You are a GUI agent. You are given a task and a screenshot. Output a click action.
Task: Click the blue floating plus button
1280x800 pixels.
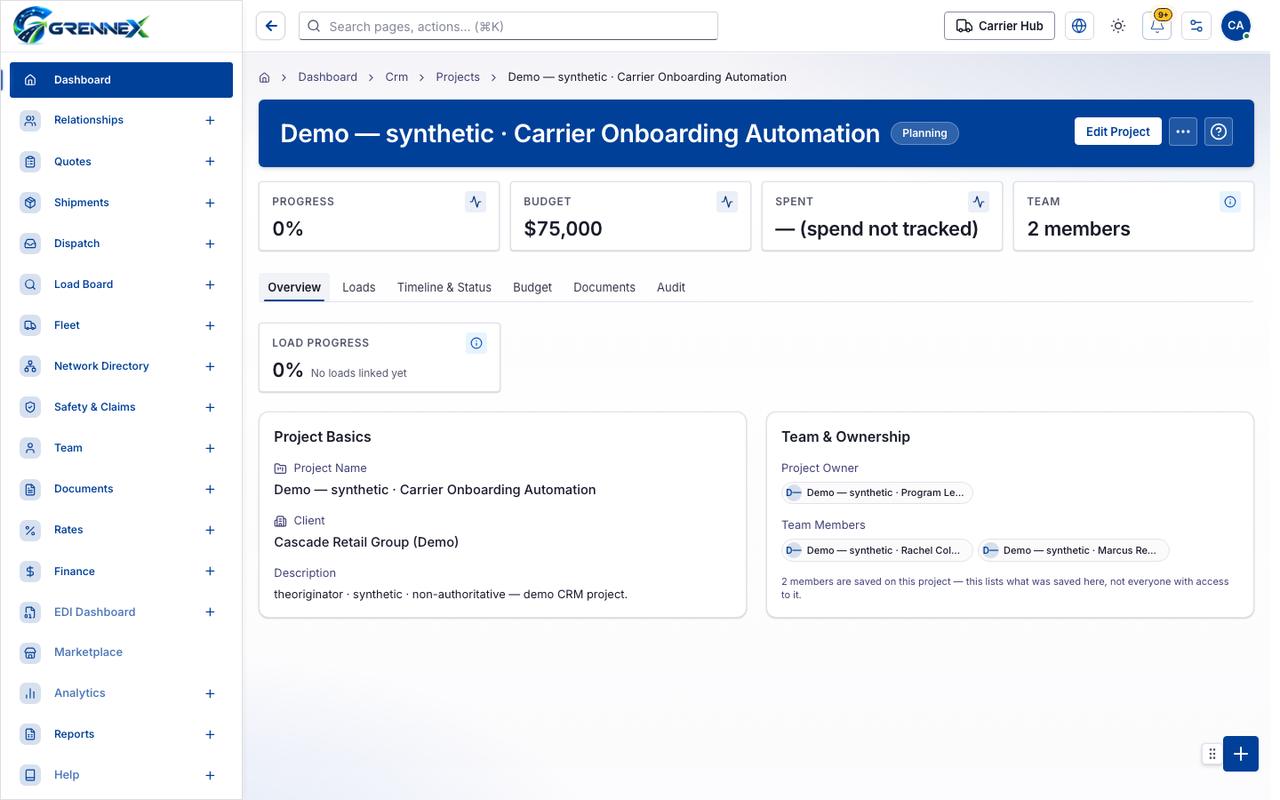tap(1240, 754)
